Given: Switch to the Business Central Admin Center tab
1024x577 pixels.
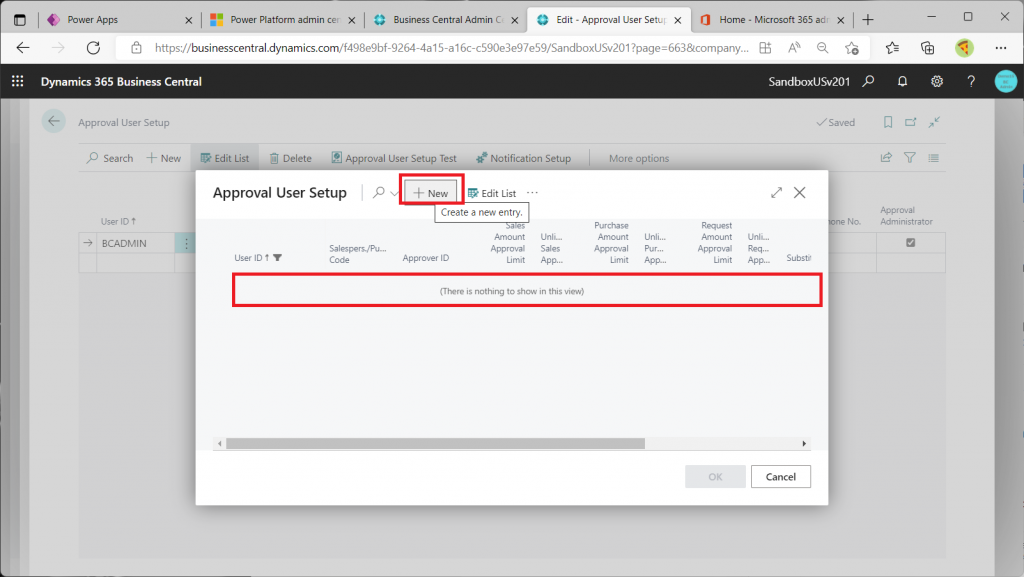Looking at the screenshot, I should click(444, 20).
